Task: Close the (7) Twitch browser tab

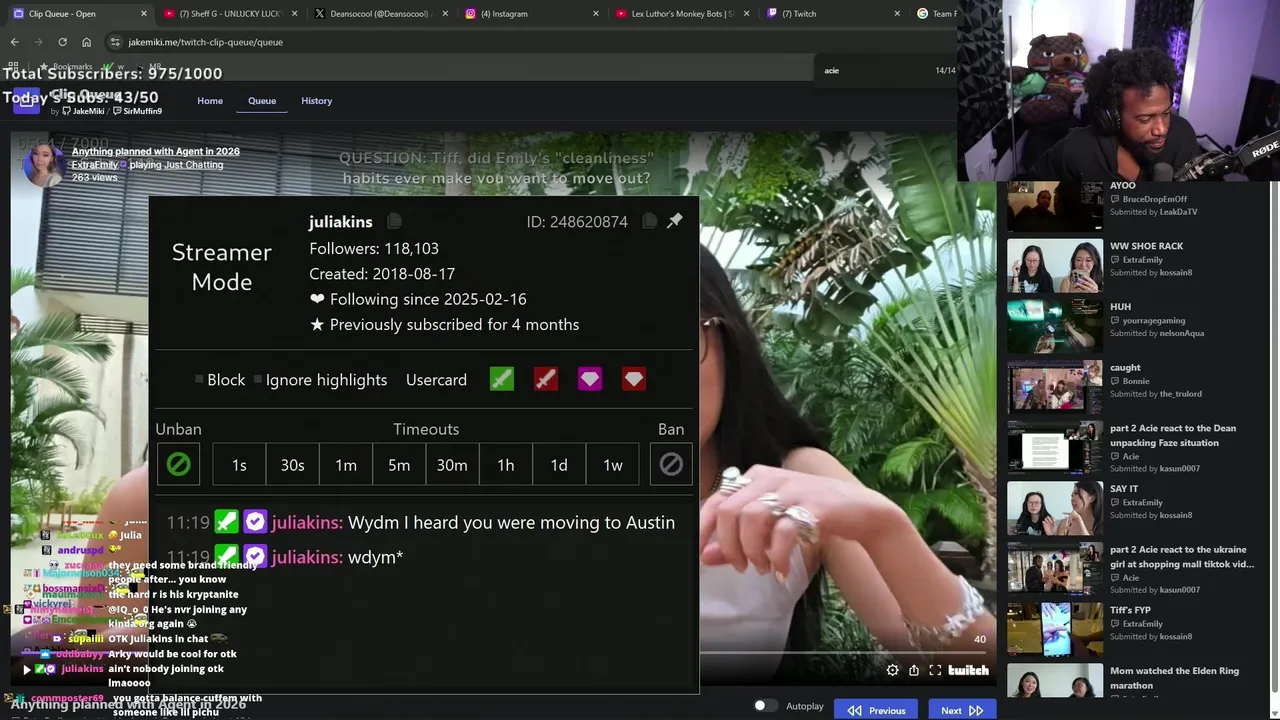Action: coord(896,14)
